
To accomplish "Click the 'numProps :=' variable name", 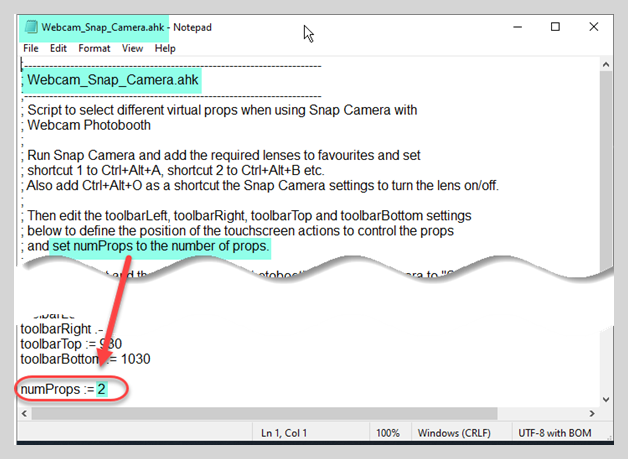I will 57,389.
